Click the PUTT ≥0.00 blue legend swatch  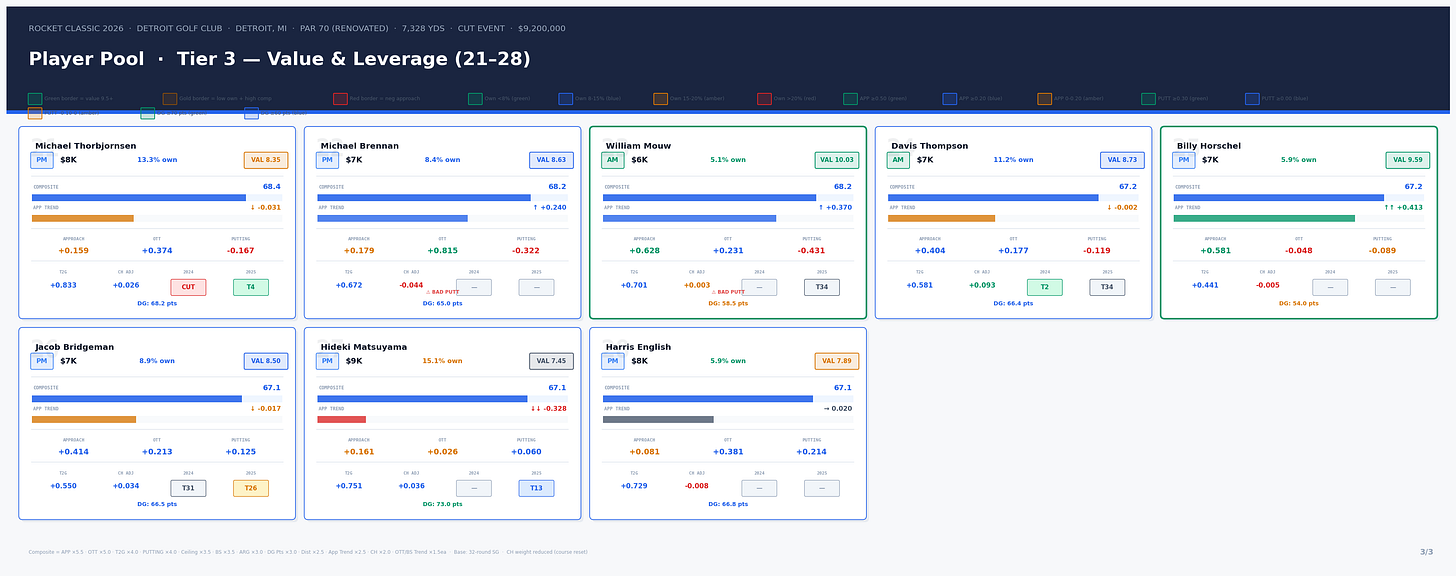1252,99
